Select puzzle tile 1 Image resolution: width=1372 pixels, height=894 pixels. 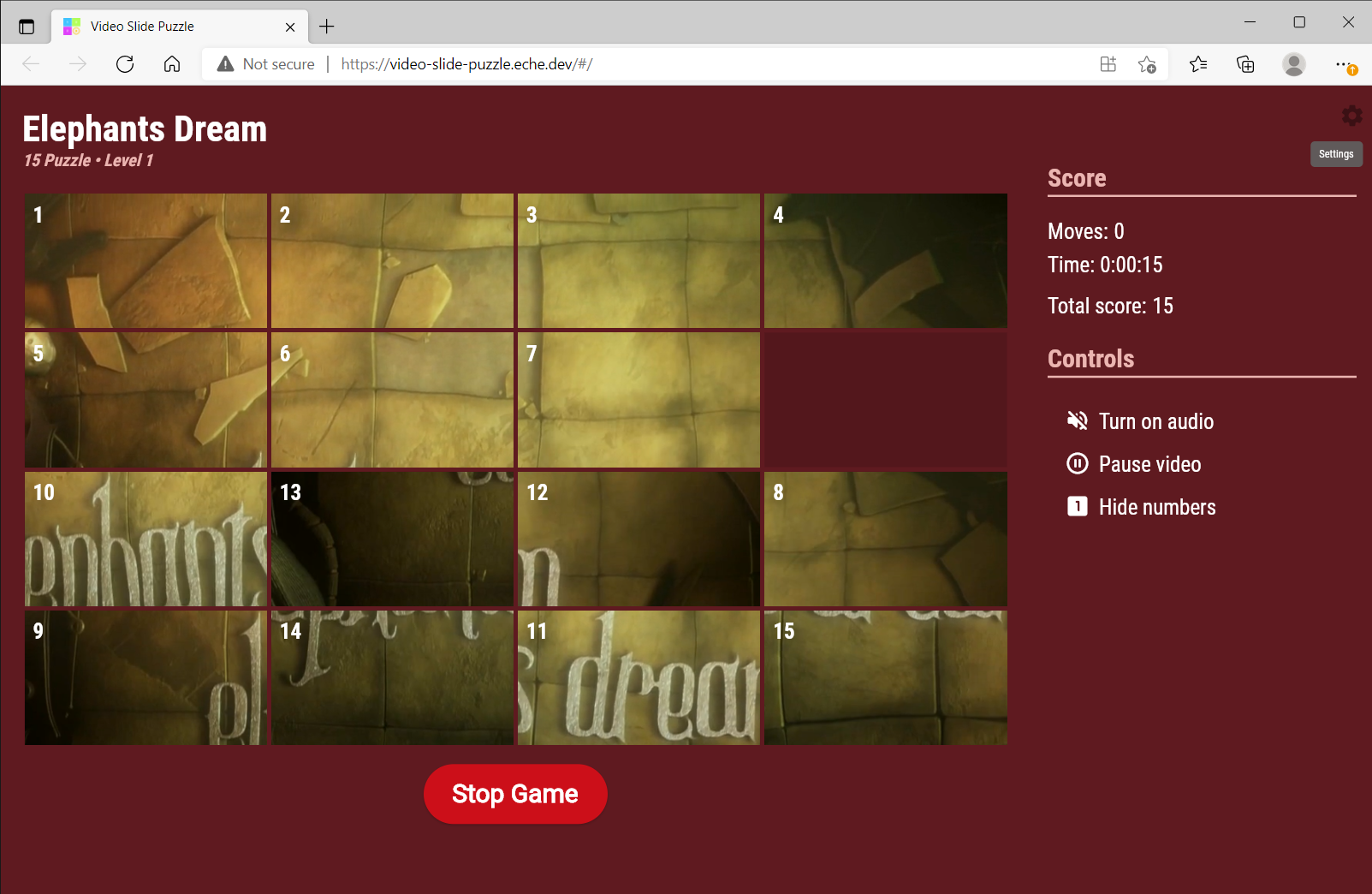click(146, 260)
